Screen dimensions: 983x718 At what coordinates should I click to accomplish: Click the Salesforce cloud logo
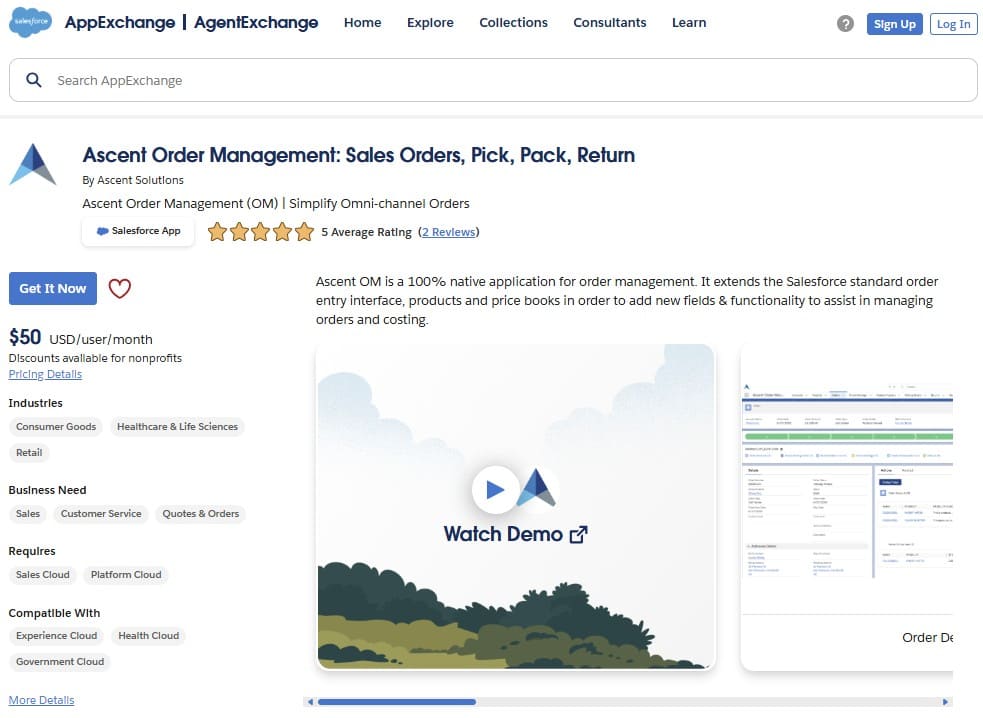coord(30,22)
